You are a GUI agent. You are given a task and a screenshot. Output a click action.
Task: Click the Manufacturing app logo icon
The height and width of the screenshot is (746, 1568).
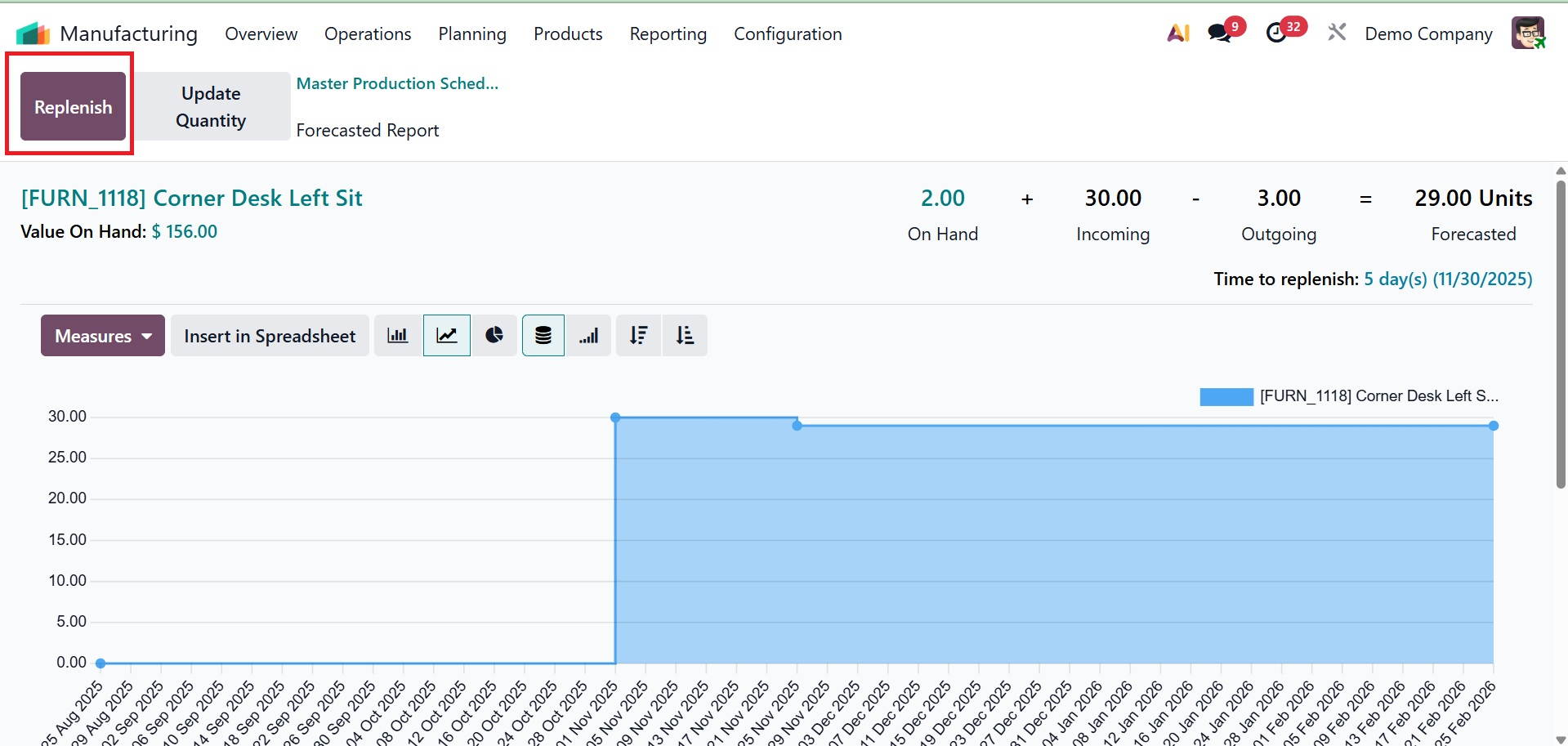[34, 34]
